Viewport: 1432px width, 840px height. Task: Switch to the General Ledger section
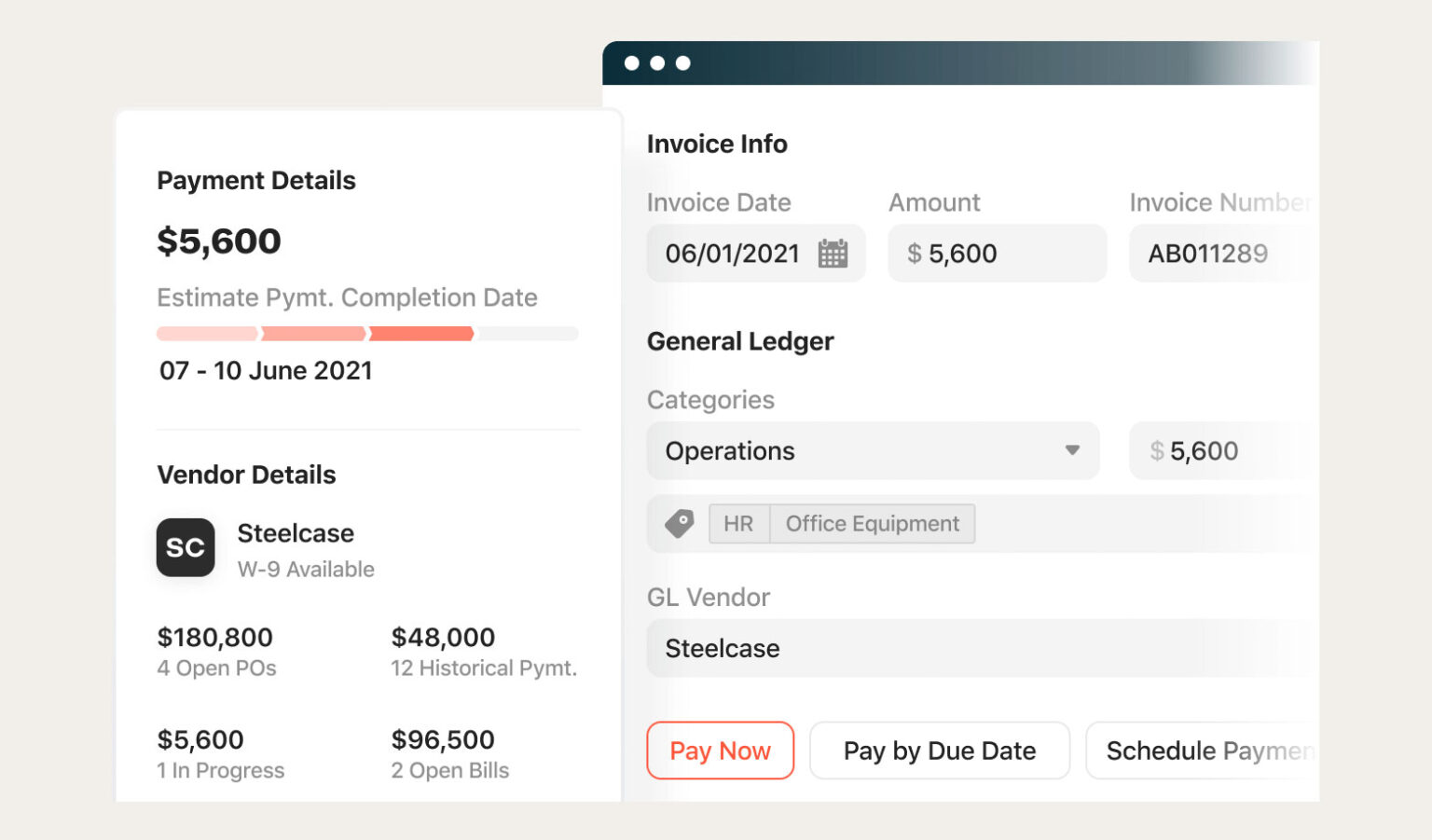740,341
